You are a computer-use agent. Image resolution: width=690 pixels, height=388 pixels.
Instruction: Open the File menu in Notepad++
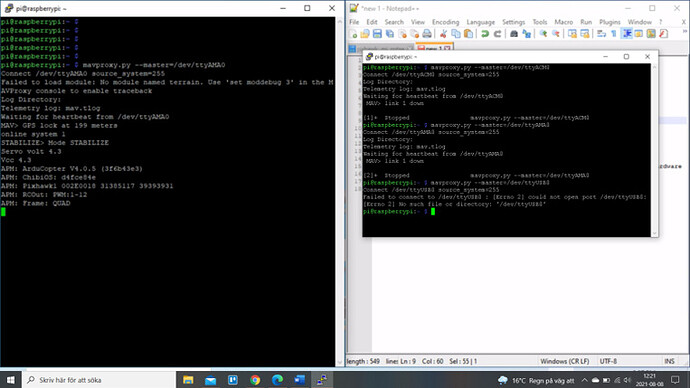click(354, 22)
